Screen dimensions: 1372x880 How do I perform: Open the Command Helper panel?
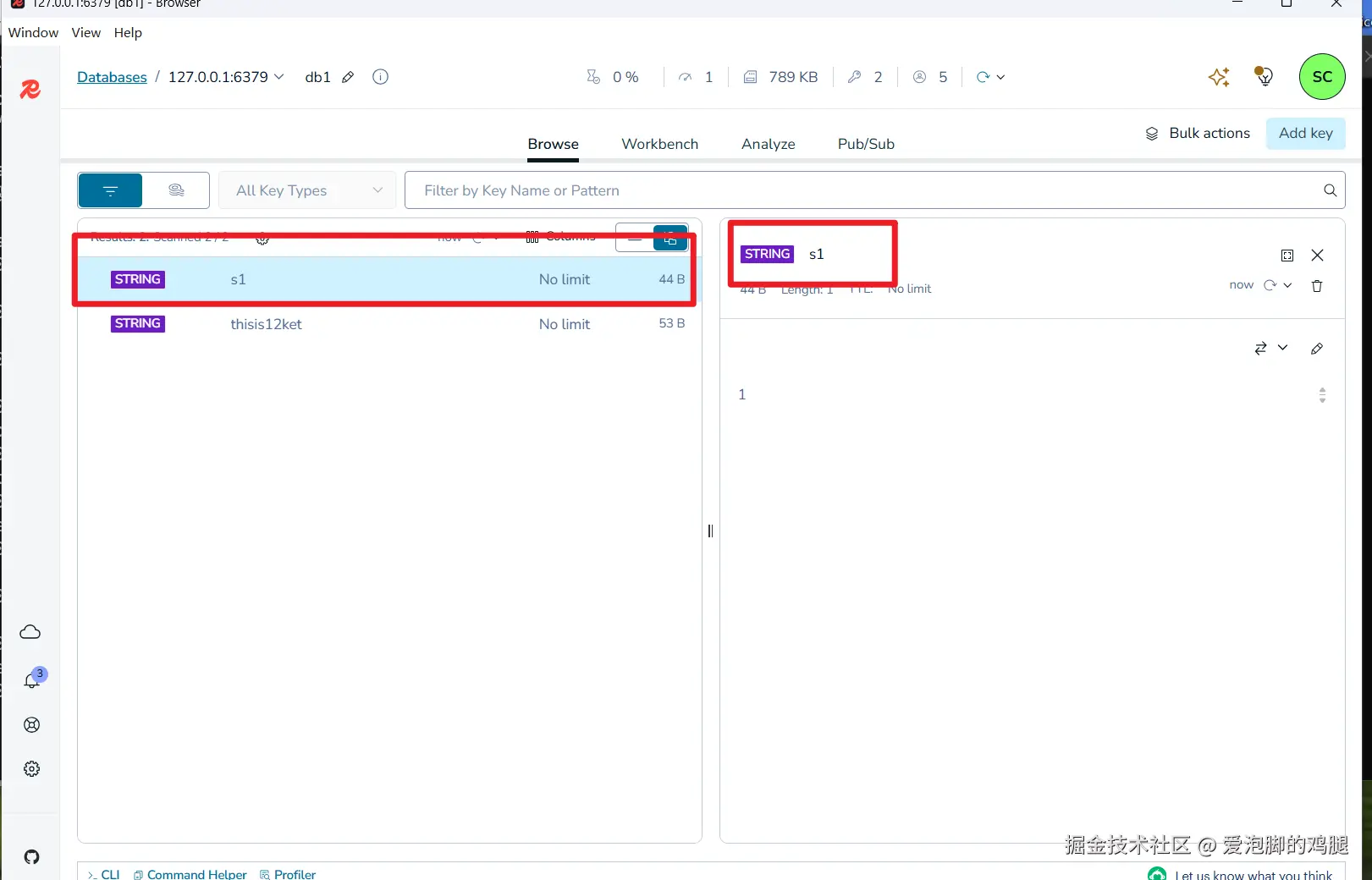[x=190, y=874]
